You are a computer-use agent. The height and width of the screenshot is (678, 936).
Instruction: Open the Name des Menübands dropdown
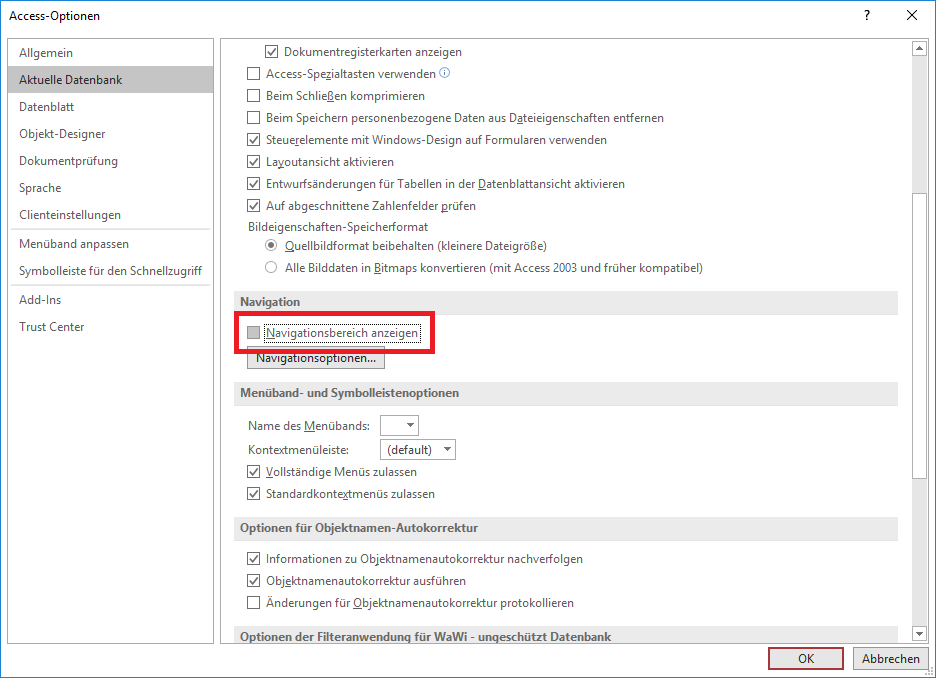[x=400, y=426]
